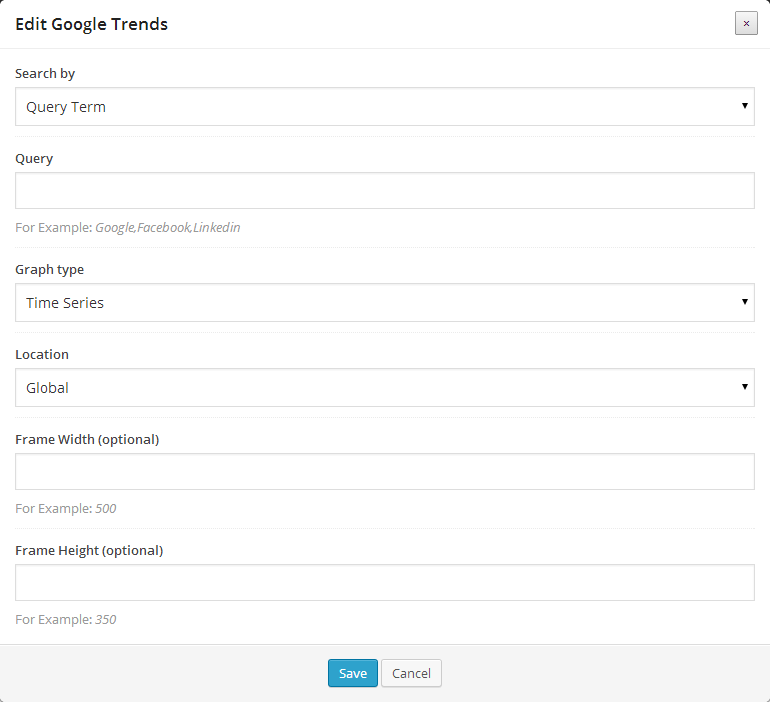This screenshot has height=702, width=770.
Task: Click the 'Search by' label
Action: click(x=45, y=74)
